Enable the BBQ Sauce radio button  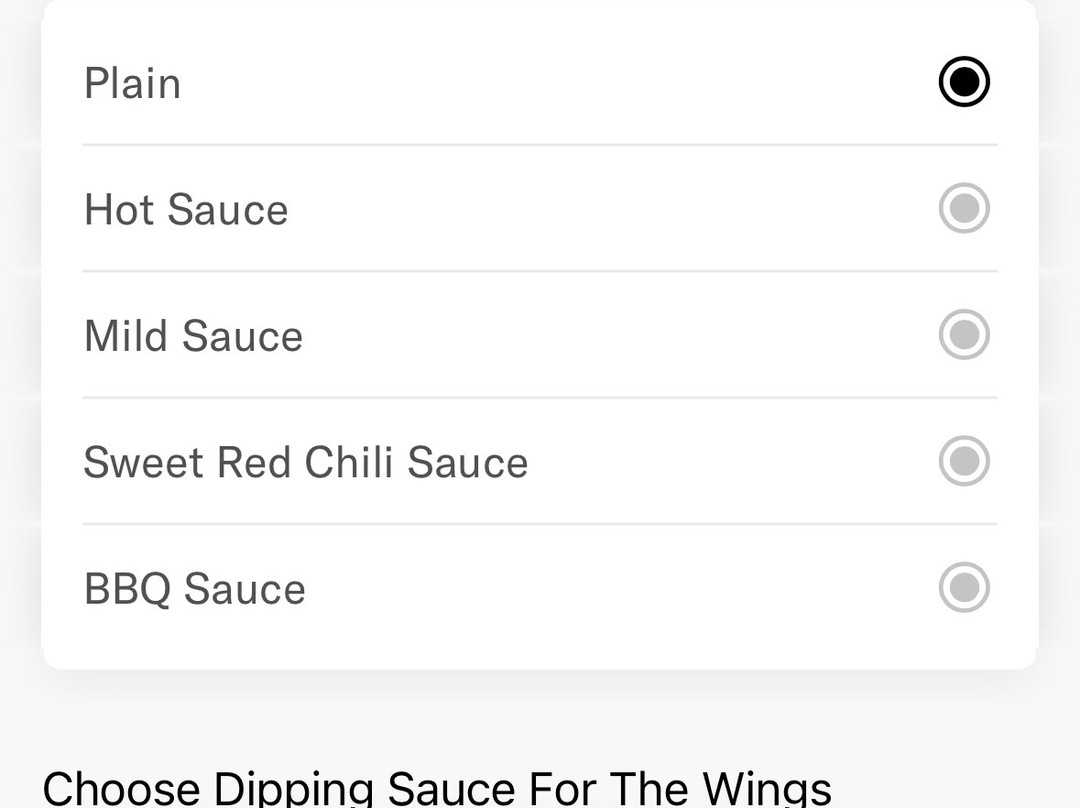(x=964, y=587)
